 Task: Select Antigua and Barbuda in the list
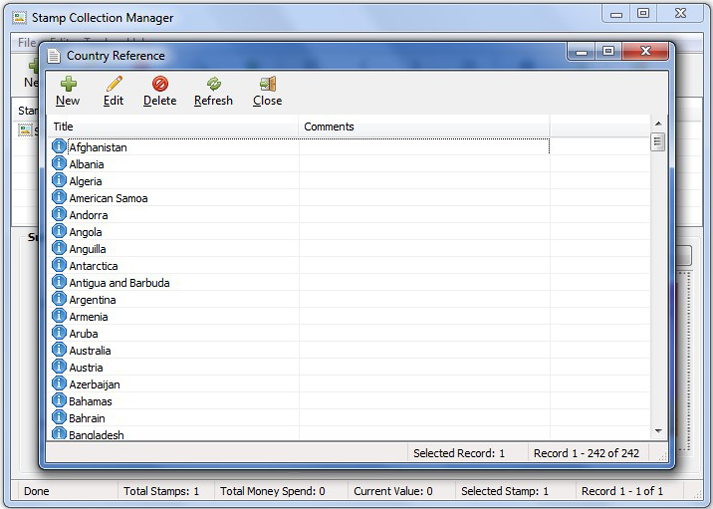point(119,283)
